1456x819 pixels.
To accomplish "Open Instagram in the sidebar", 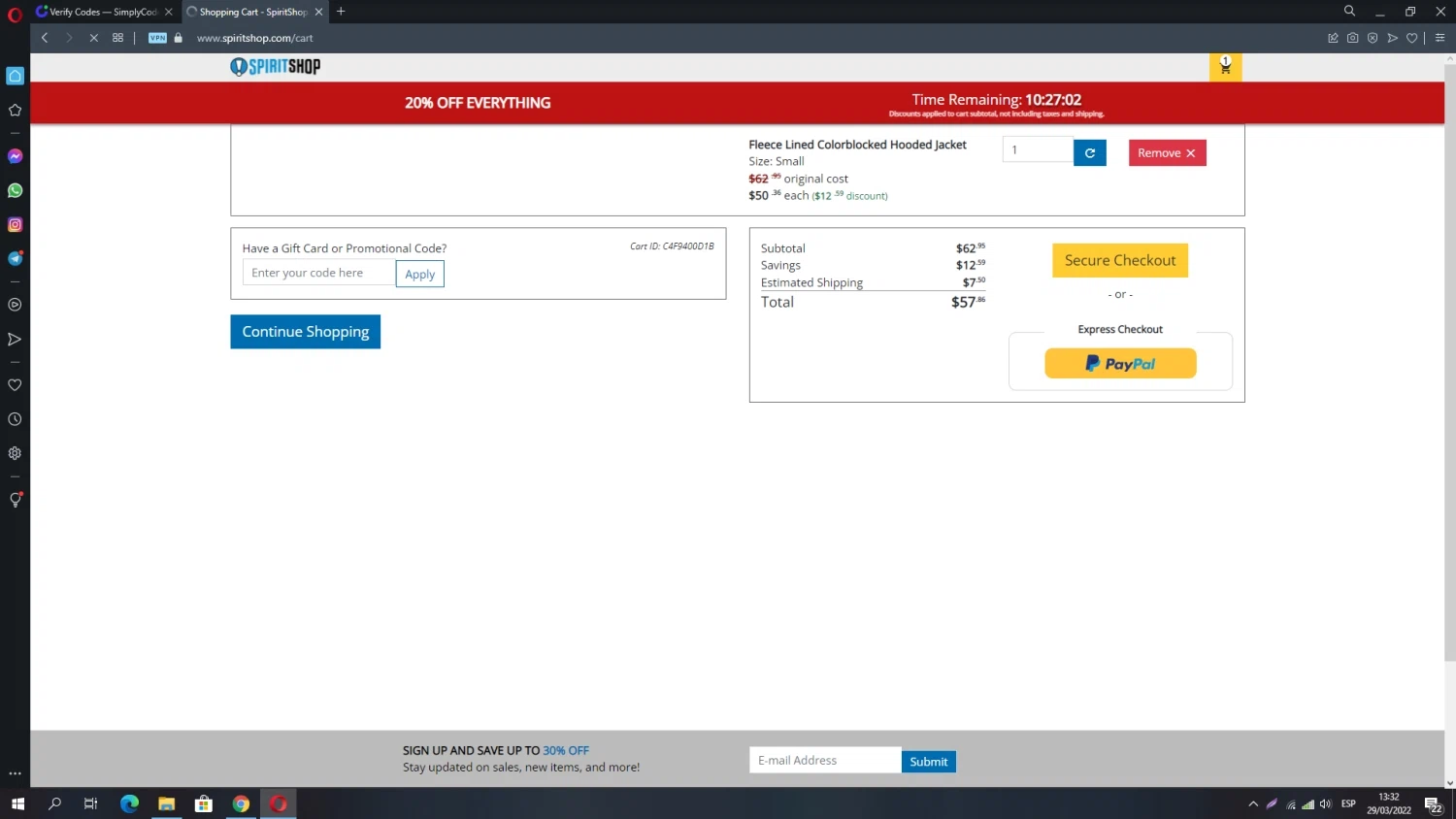I will pos(15,224).
